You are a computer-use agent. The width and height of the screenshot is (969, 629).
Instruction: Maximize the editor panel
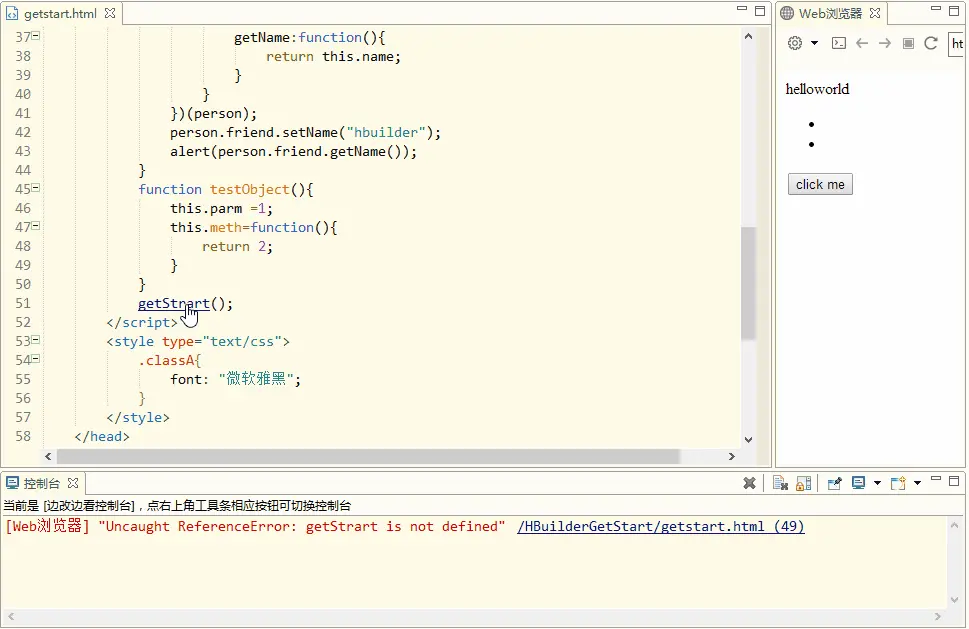click(x=760, y=11)
